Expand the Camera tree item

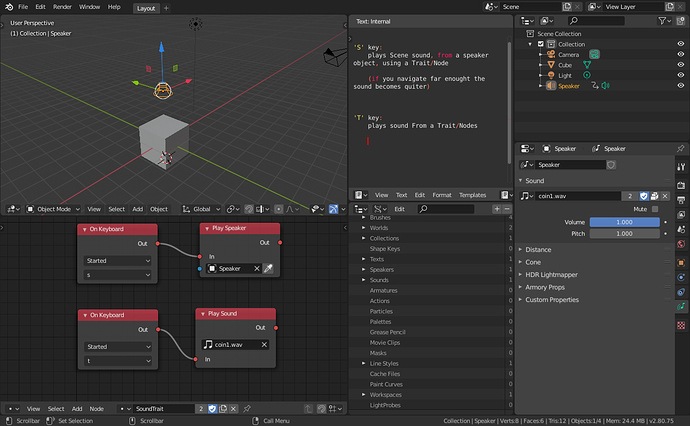point(540,55)
